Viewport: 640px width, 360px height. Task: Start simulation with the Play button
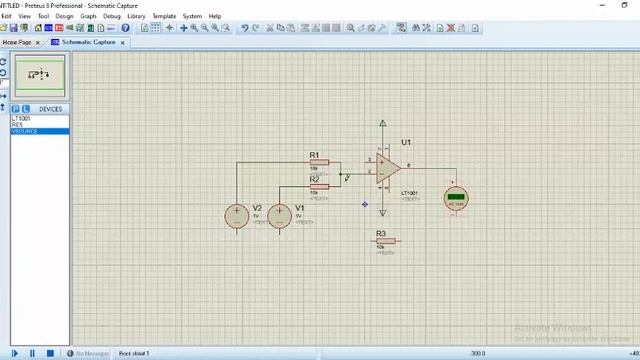point(15,353)
